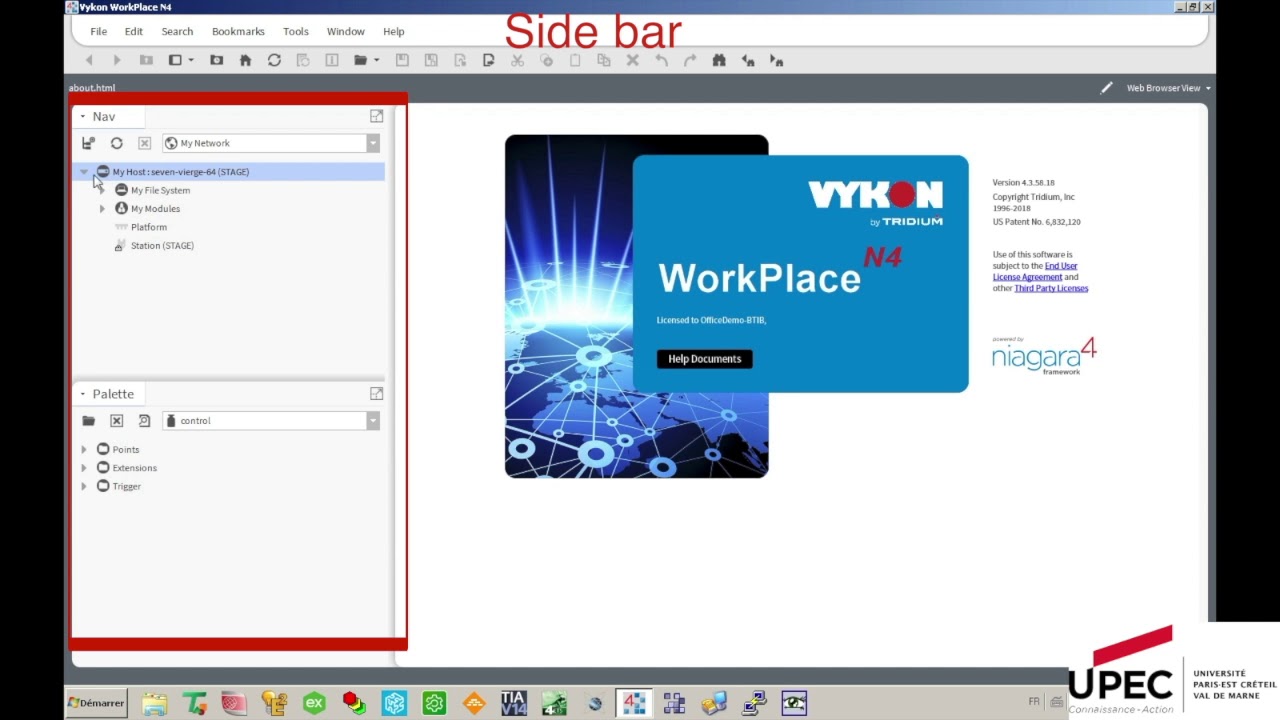Open the Web Browser View dropdown
Viewport: 1280px width, 720px height.
pos(1168,88)
